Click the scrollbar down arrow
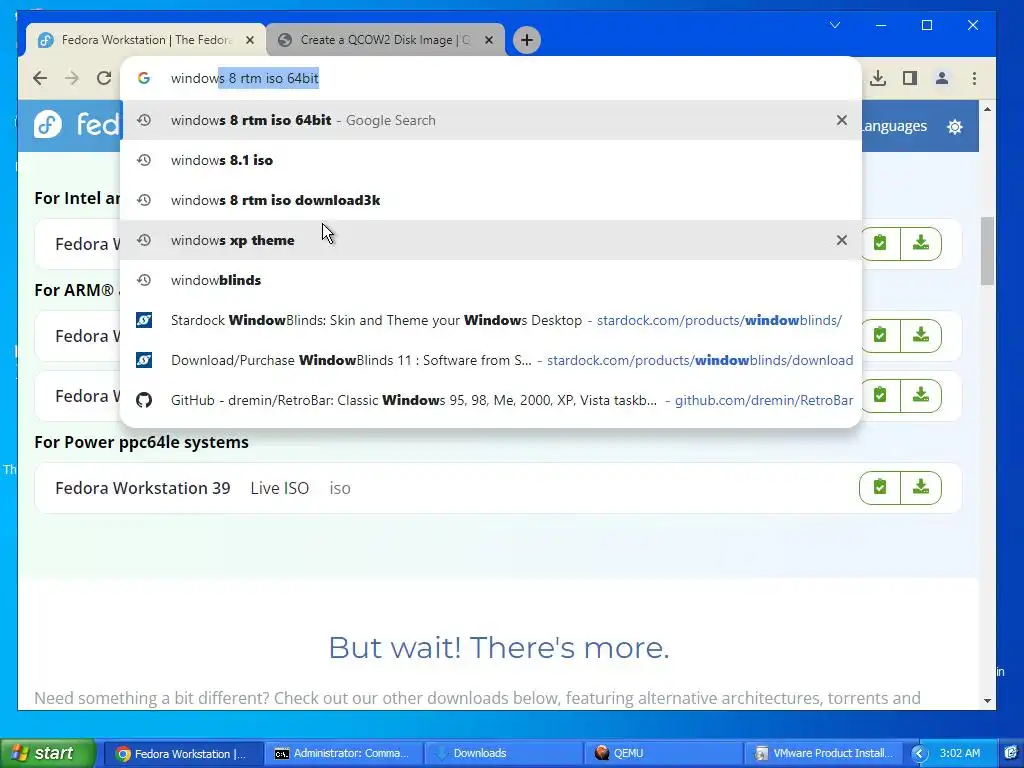The image size is (1024, 768). (987, 701)
